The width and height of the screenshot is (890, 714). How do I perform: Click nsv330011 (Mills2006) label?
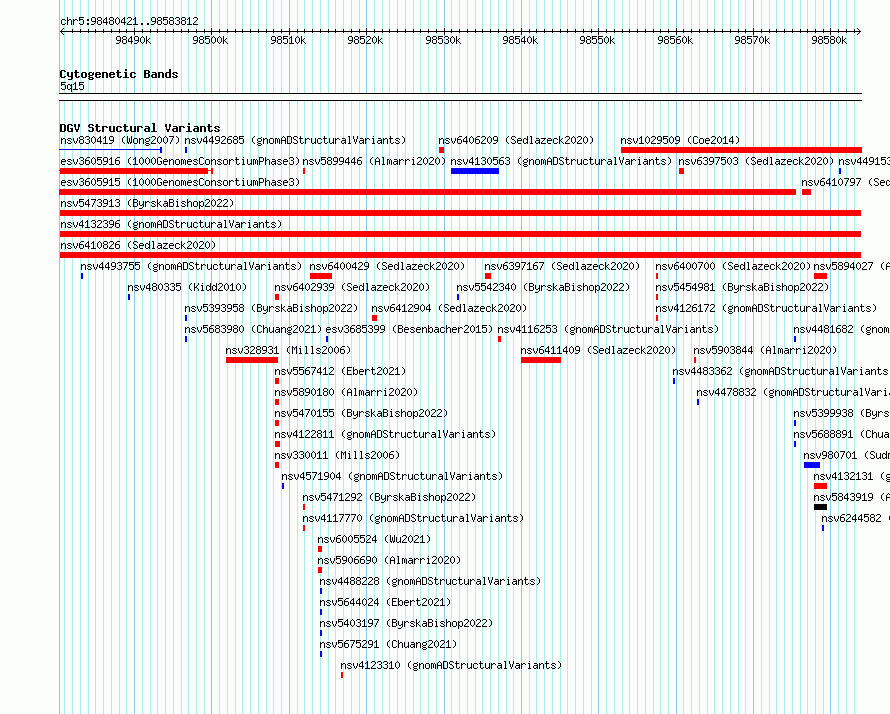click(337, 455)
